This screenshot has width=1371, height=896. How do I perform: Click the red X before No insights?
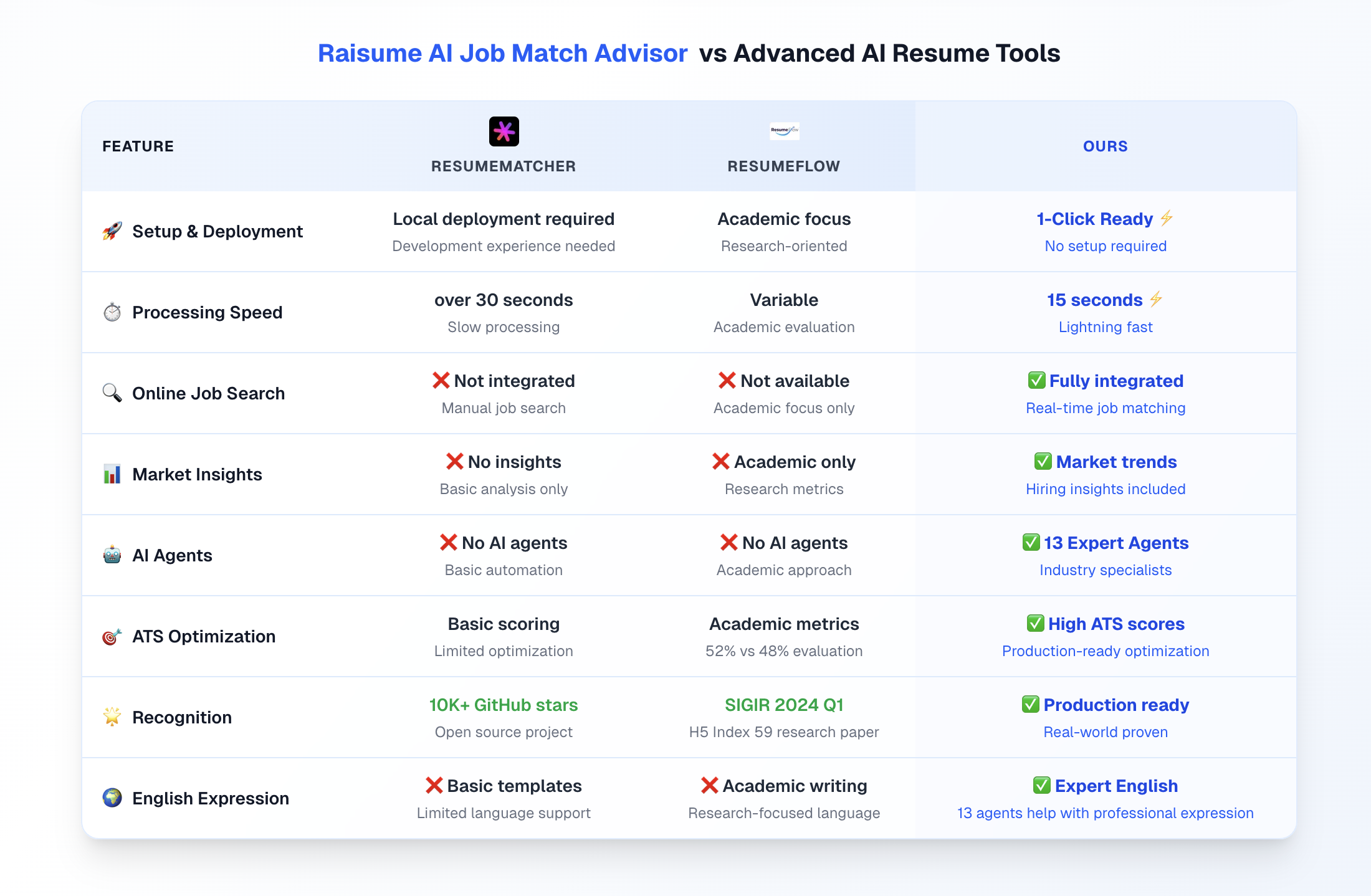[454, 461]
